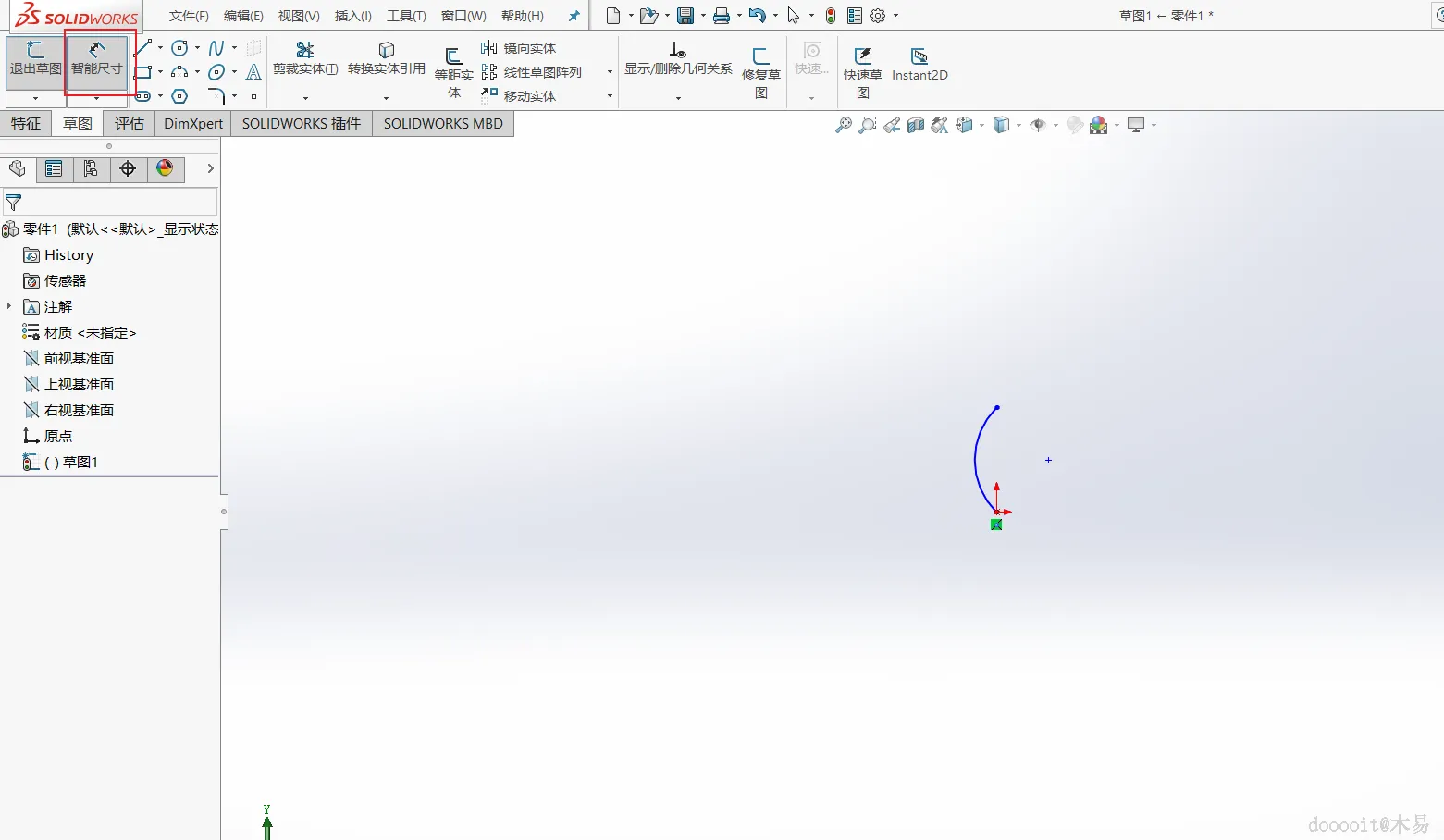
Task: Click Offset Entities (等距实体)
Action: (454, 73)
